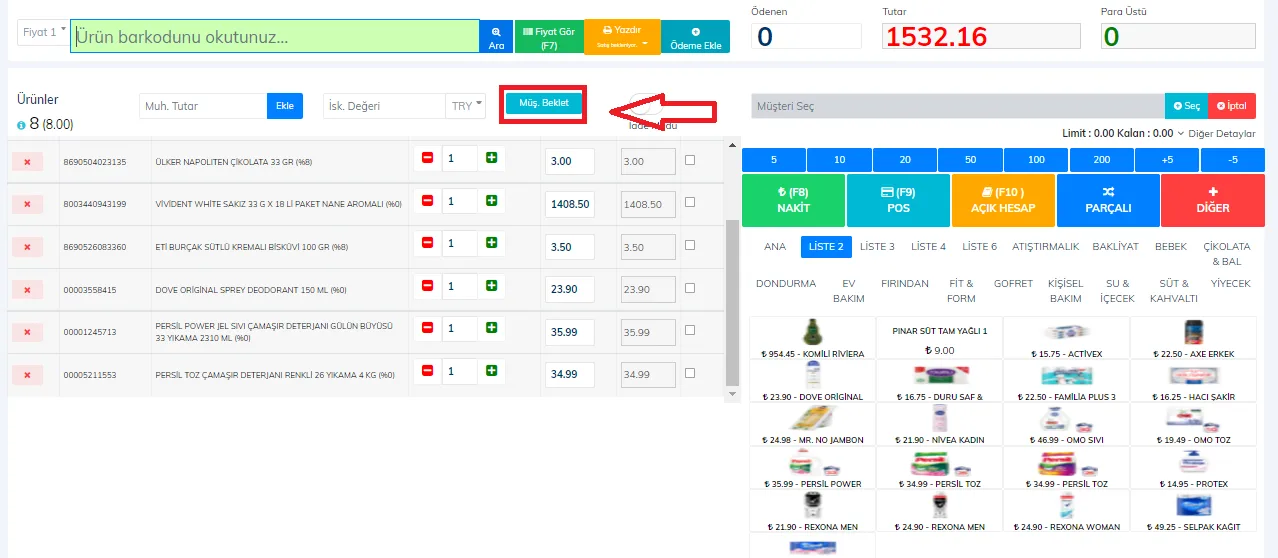
Task: Decrease quantity of ETİ BURÇAK BİSKÜVİ
Action: point(428,243)
